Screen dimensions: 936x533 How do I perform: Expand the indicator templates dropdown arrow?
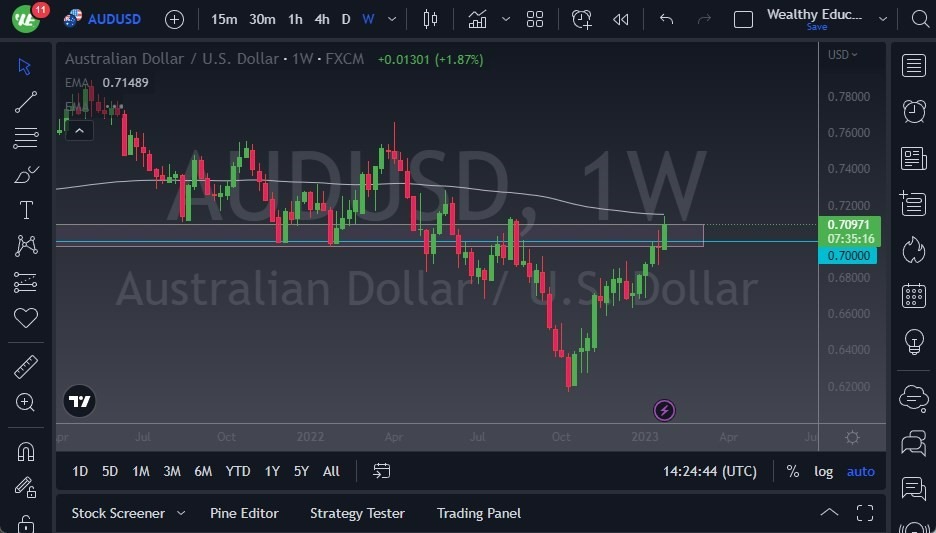506,20
